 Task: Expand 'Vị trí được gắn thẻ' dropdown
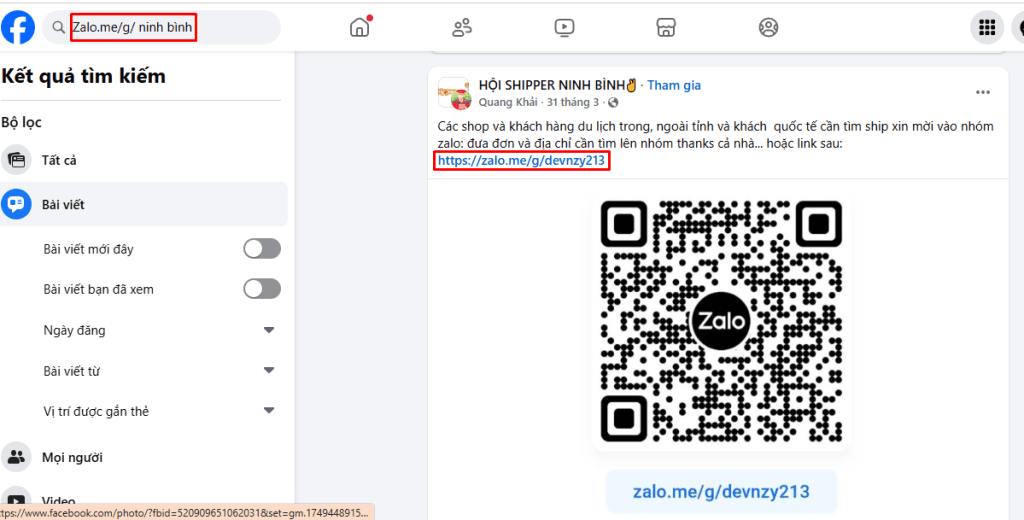point(268,411)
